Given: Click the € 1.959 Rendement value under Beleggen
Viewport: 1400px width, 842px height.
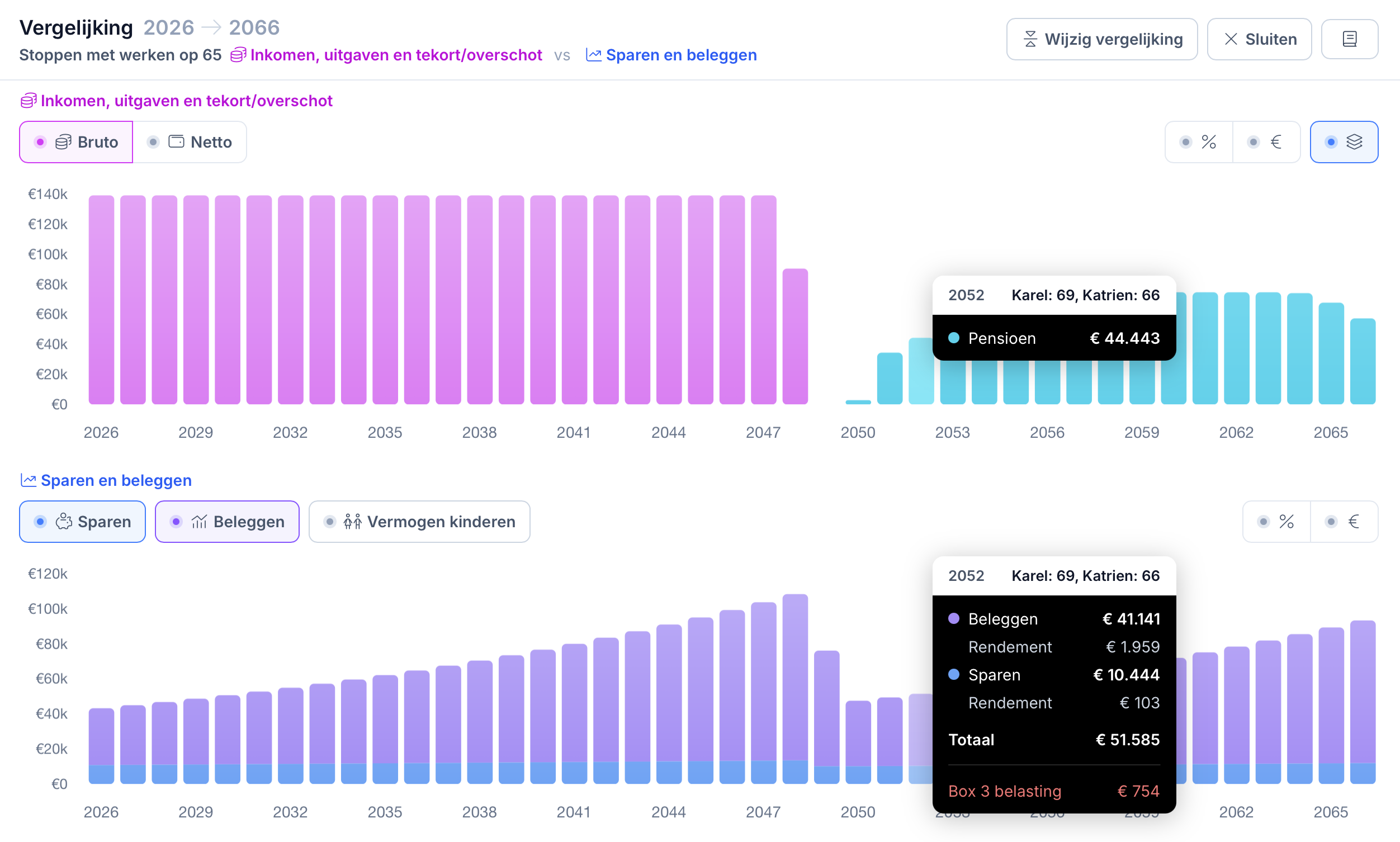Looking at the screenshot, I should [1133, 647].
